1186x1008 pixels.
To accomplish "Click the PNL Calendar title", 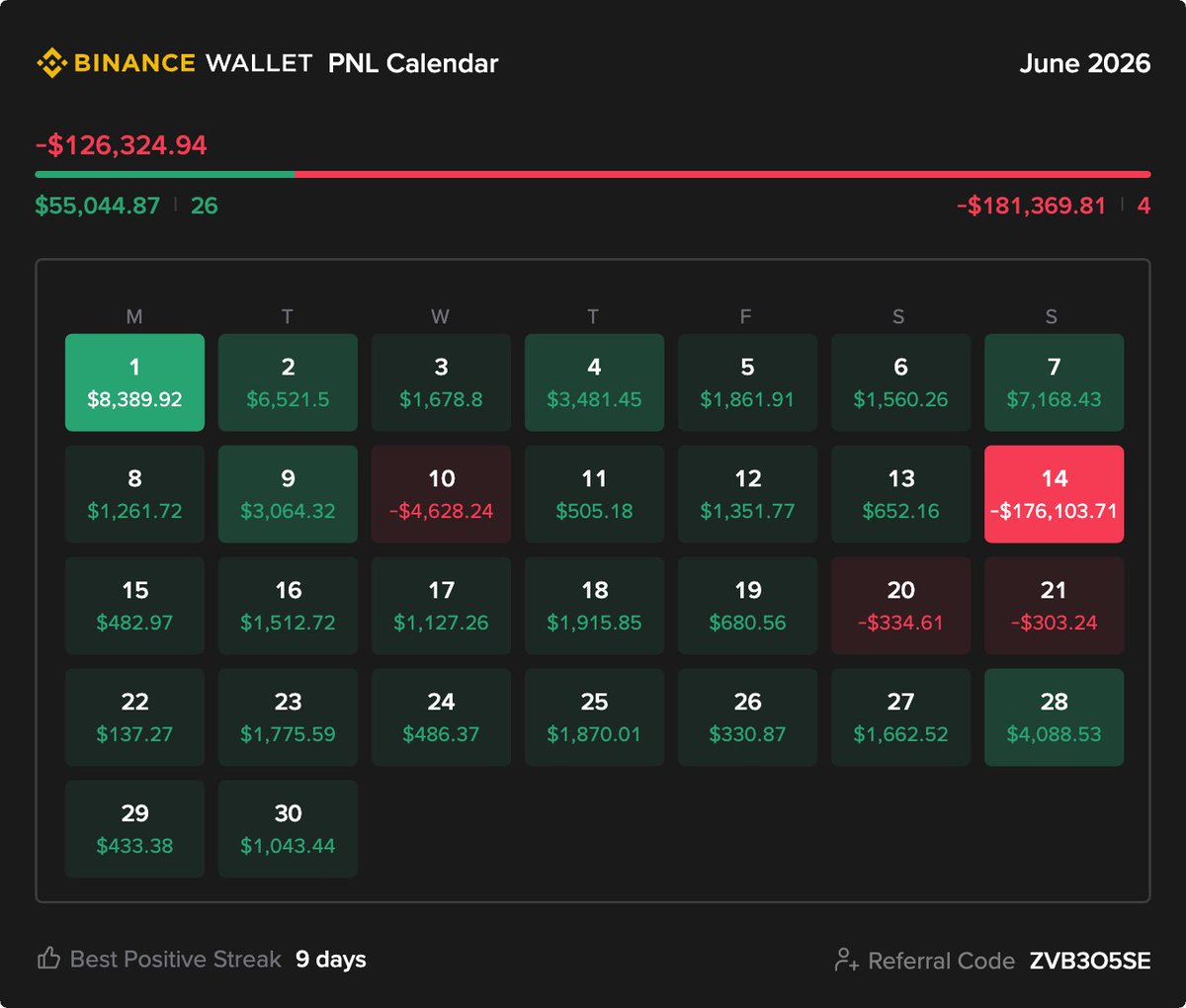I will pos(413,63).
